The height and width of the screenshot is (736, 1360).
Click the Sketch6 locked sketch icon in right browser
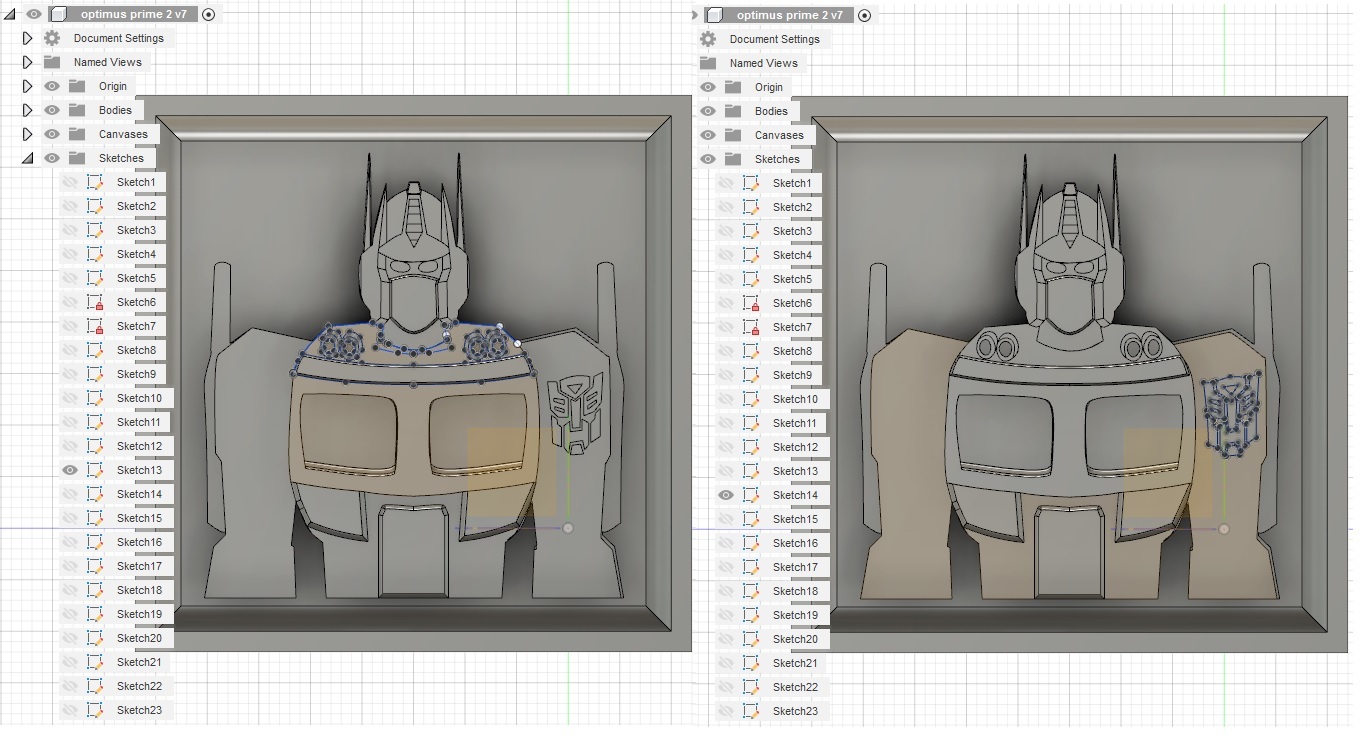751,303
